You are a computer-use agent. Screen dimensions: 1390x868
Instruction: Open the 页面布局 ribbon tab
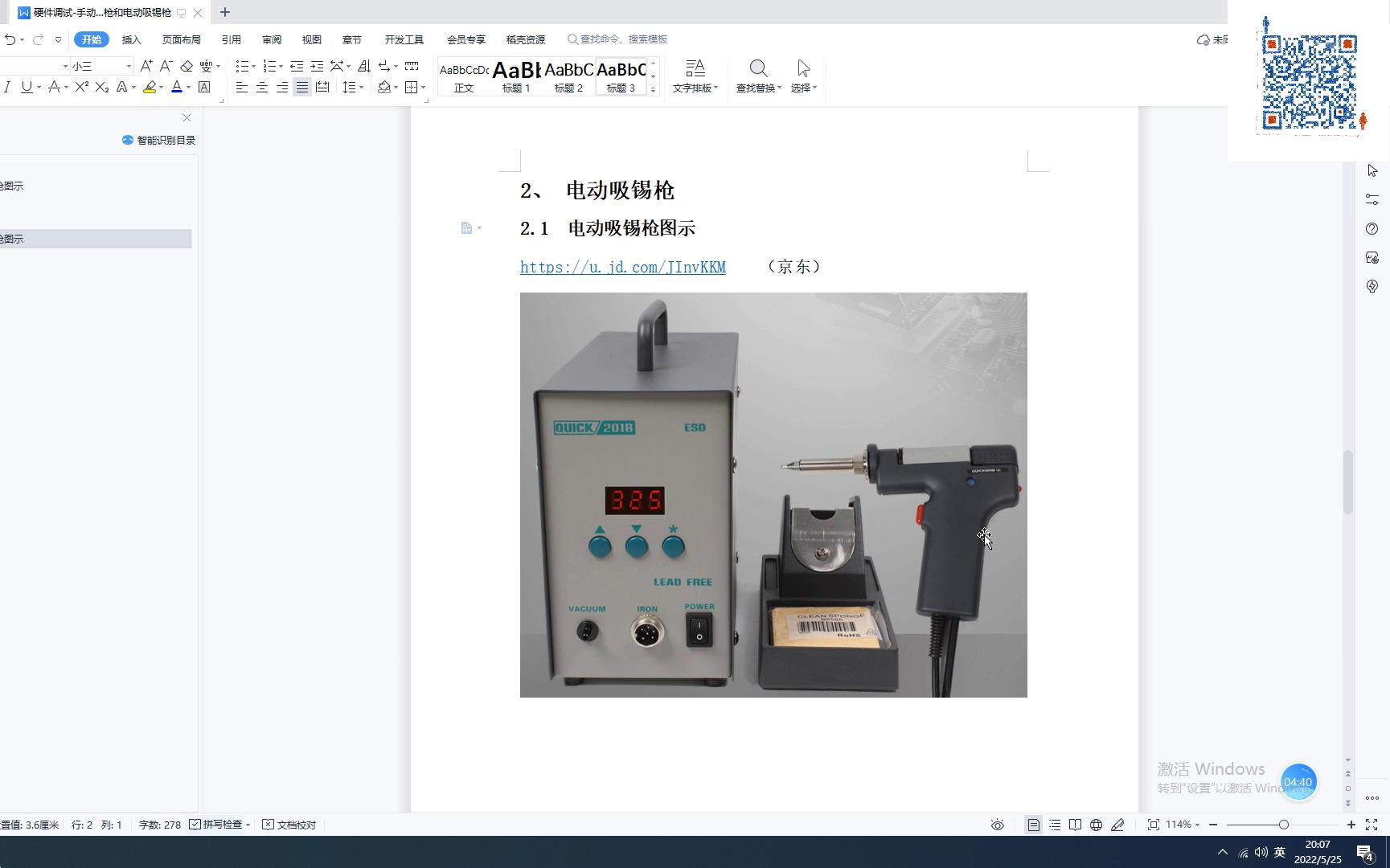181,39
